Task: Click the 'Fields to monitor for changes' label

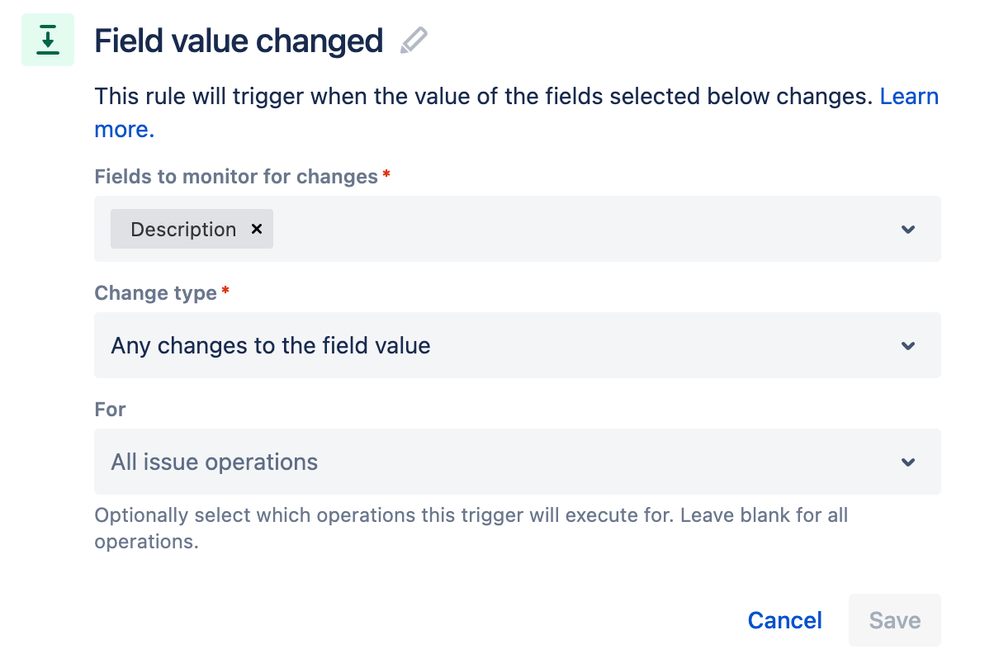Action: (x=236, y=177)
